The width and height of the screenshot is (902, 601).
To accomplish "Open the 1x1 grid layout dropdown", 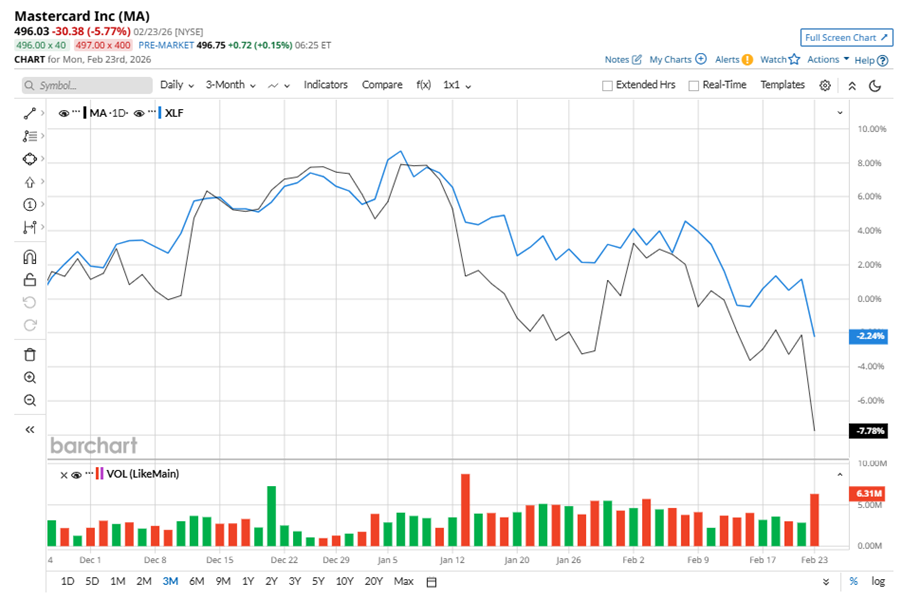I will click(x=457, y=85).
